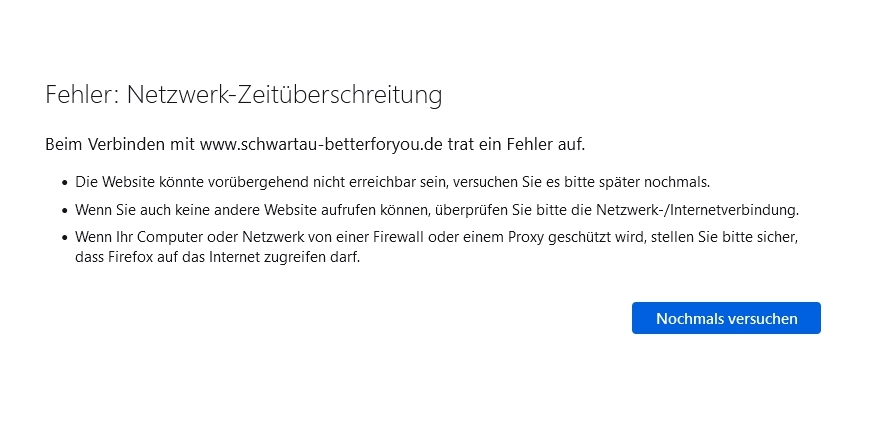Click the first bullet point dot
Viewport: 884px width, 441px height.
pyautogui.click(x=64, y=183)
